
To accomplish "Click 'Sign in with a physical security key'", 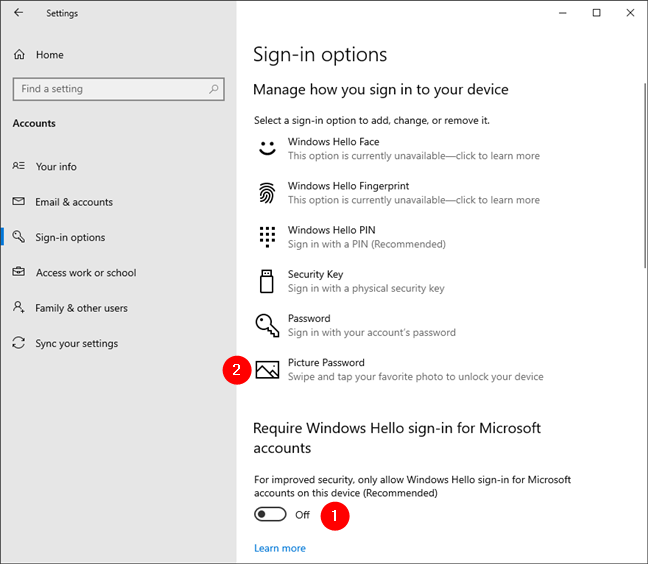I will 366,288.
